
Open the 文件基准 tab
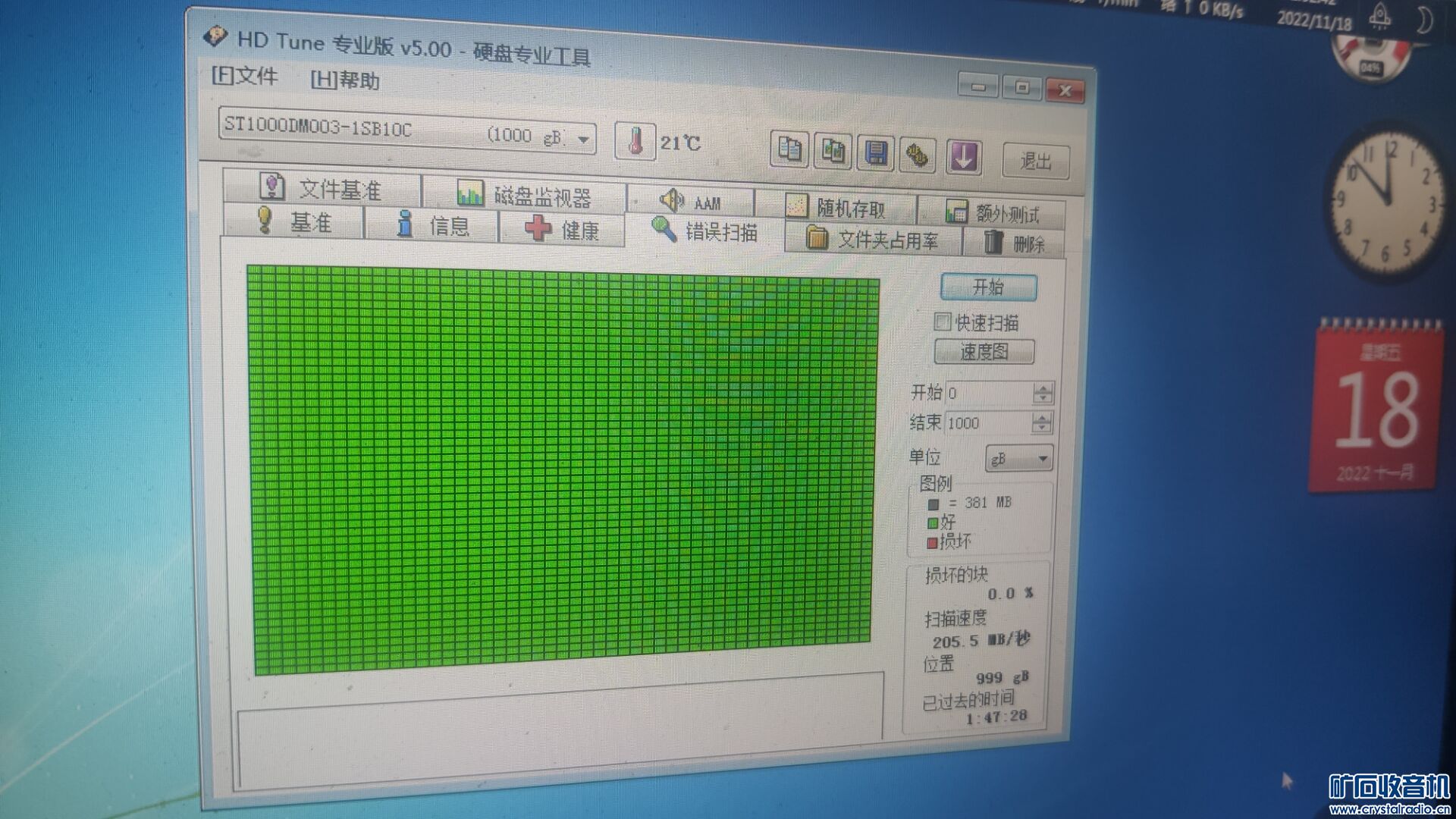click(x=322, y=187)
